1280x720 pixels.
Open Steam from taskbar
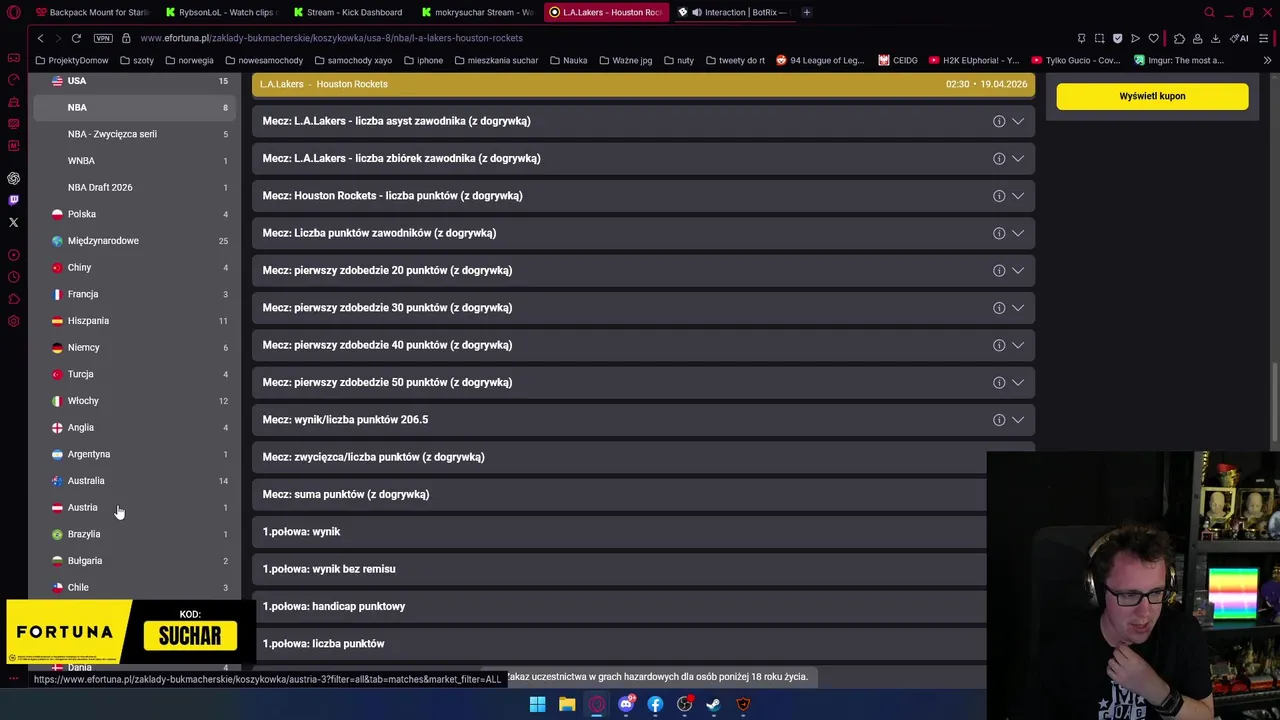pyautogui.click(x=713, y=704)
